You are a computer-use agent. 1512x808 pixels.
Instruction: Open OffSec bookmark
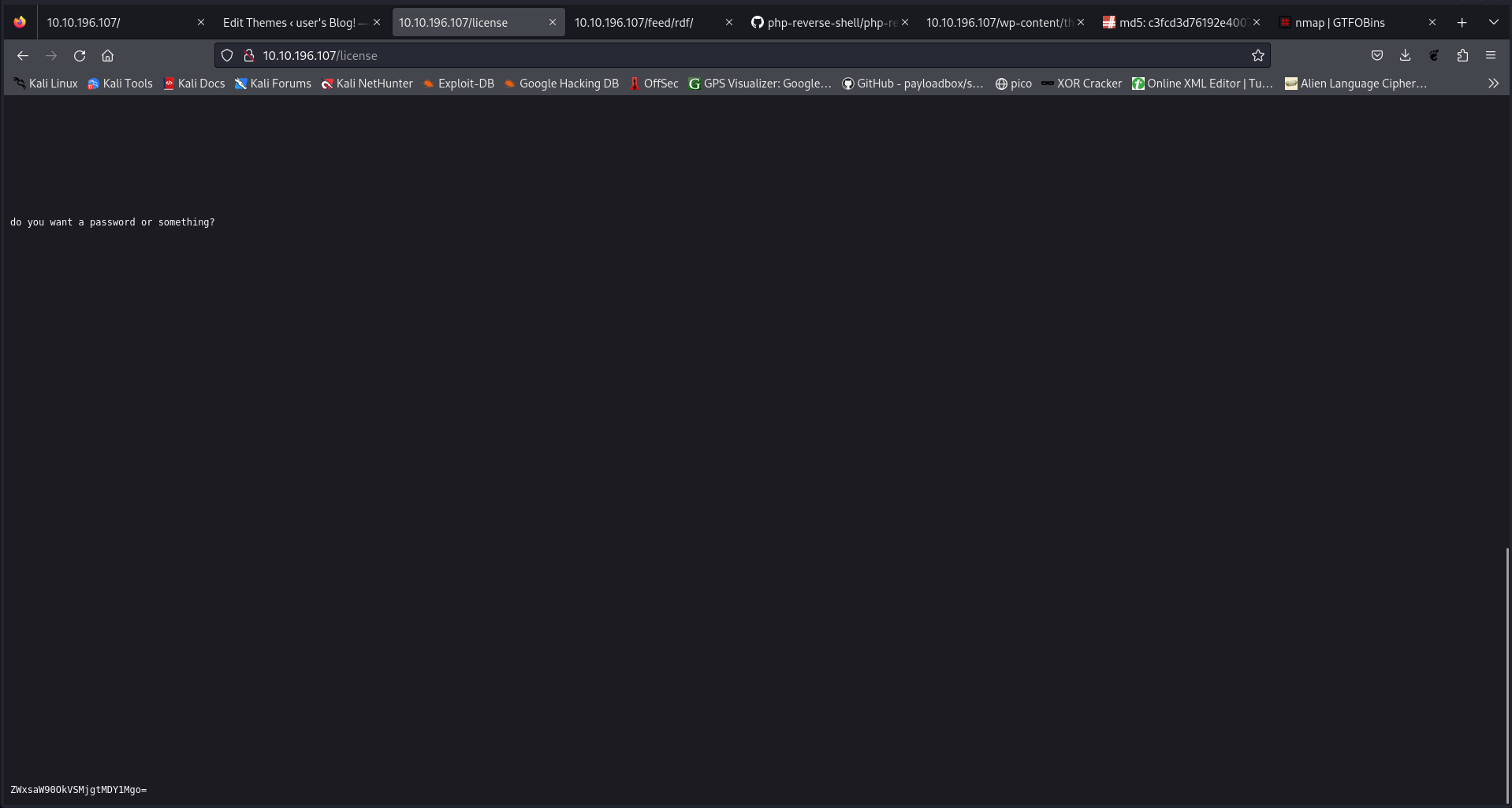[x=654, y=83]
